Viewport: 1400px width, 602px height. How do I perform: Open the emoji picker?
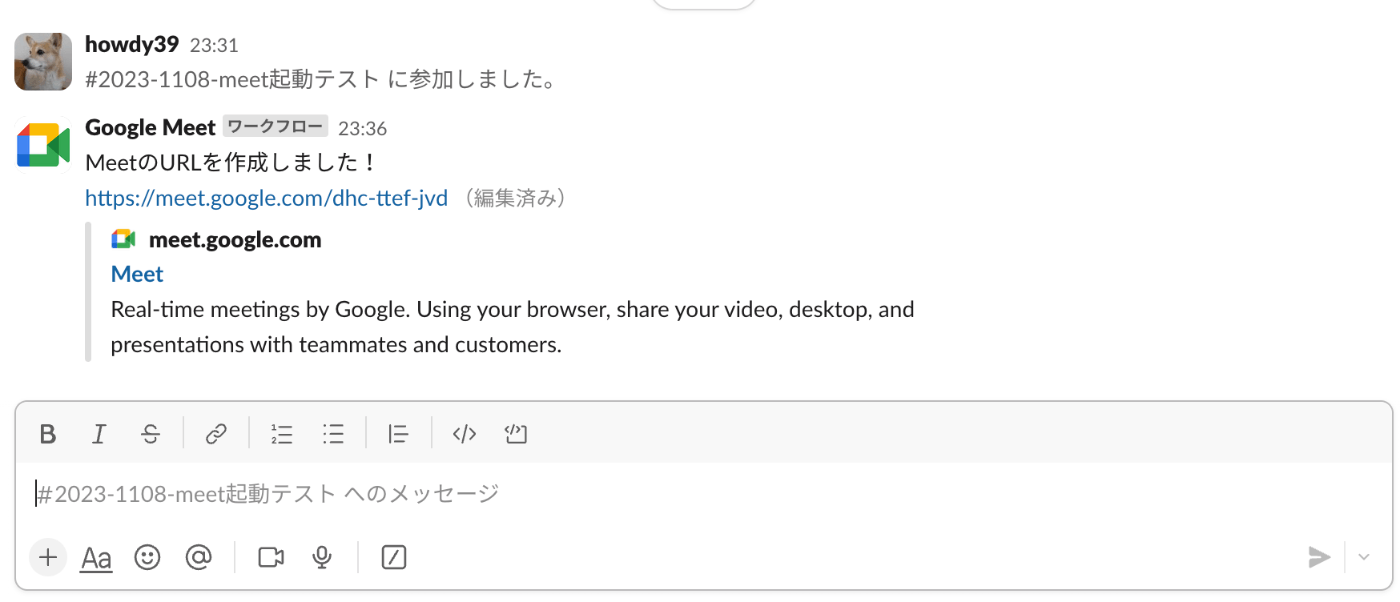[x=147, y=557]
